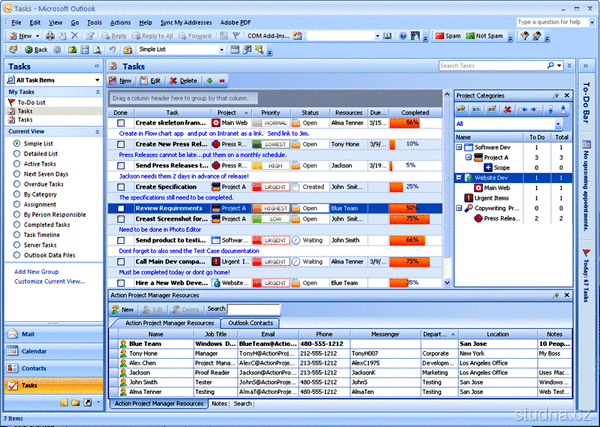Collapse the Software Dev category tree node
The width and height of the screenshot is (600, 427).
click(x=460, y=147)
